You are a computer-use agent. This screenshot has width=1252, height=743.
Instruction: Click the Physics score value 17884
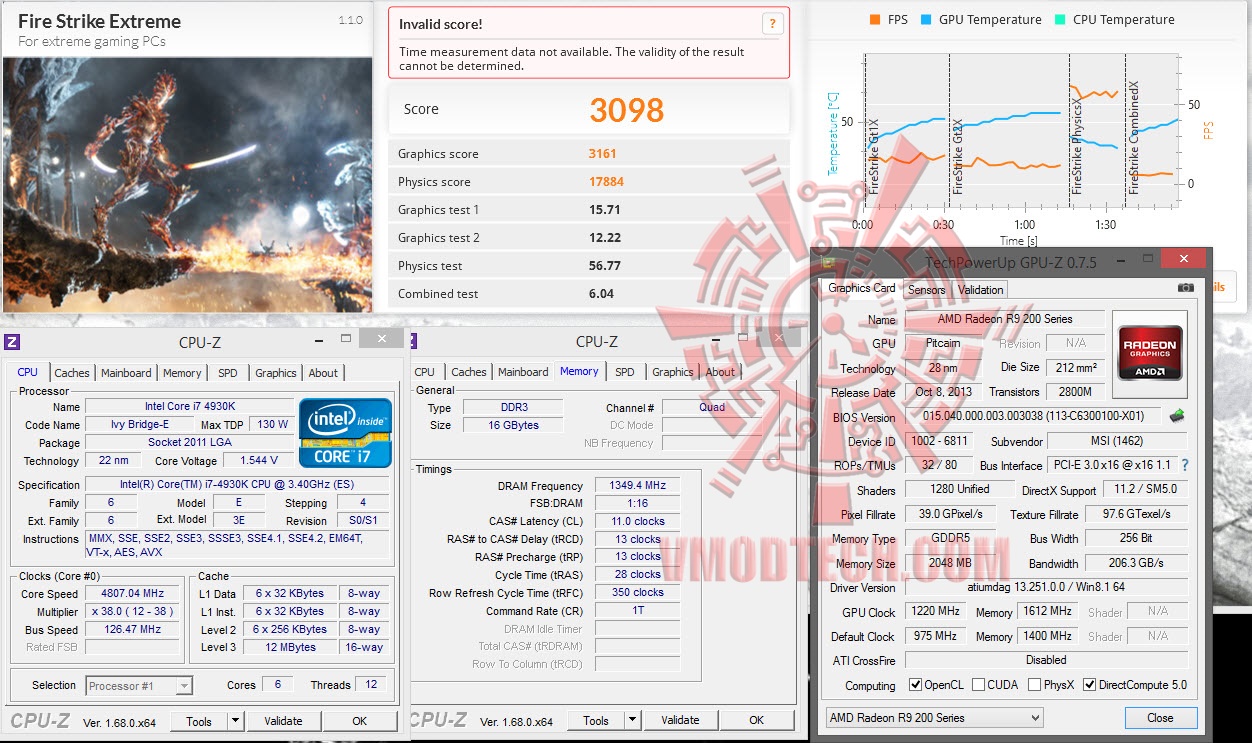point(606,182)
